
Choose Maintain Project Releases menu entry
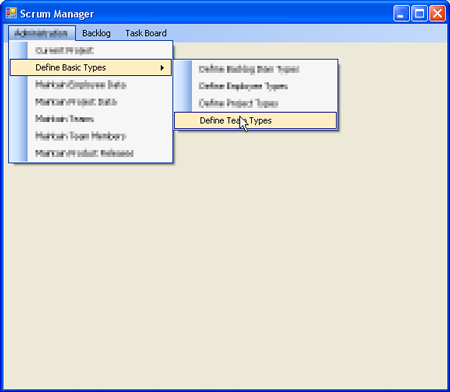pyautogui.click(x=91, y=153)
